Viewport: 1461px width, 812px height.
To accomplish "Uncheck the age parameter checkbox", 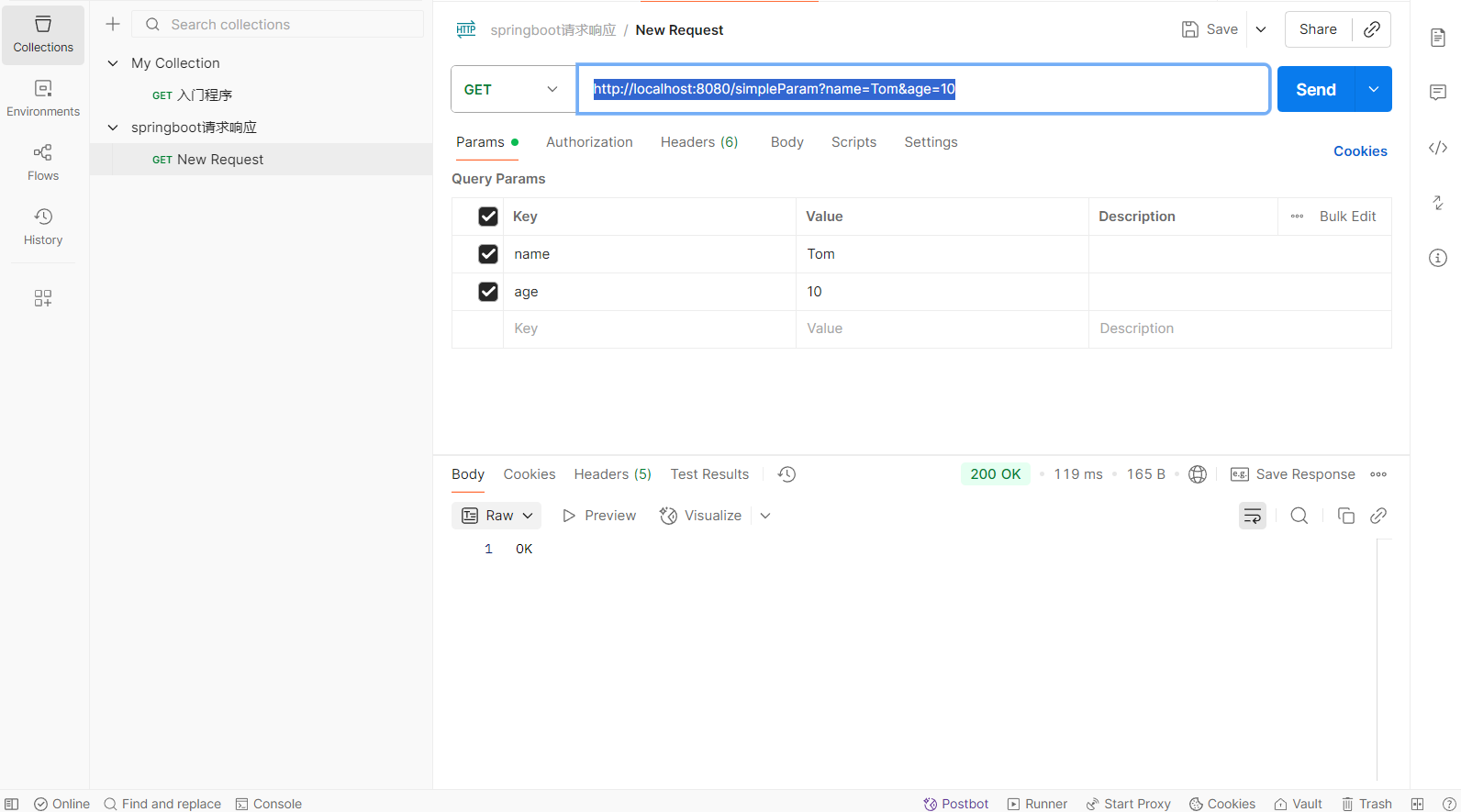I will (x=488, y=292).
